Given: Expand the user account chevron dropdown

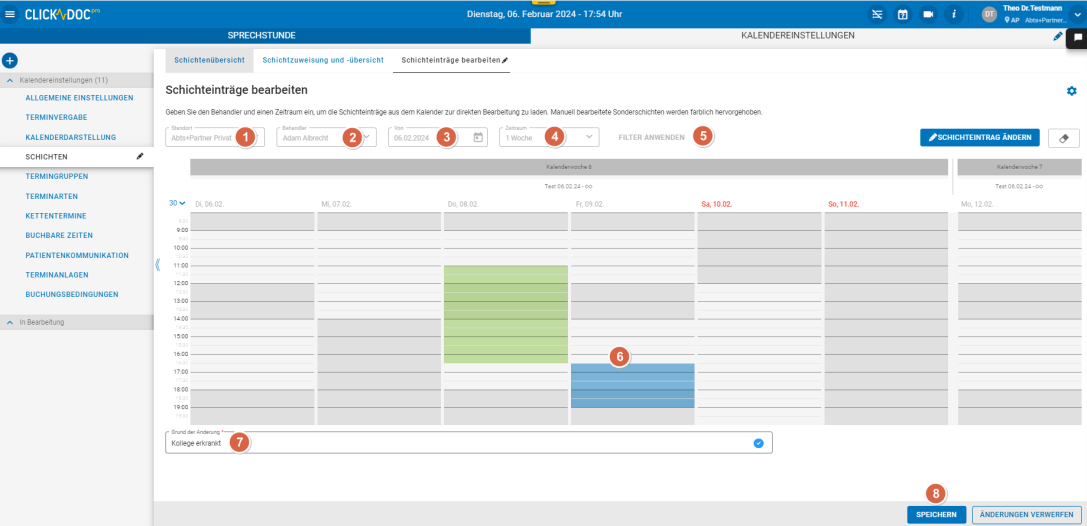Looking at the screenshot, I should click(x=1077, y=14).
